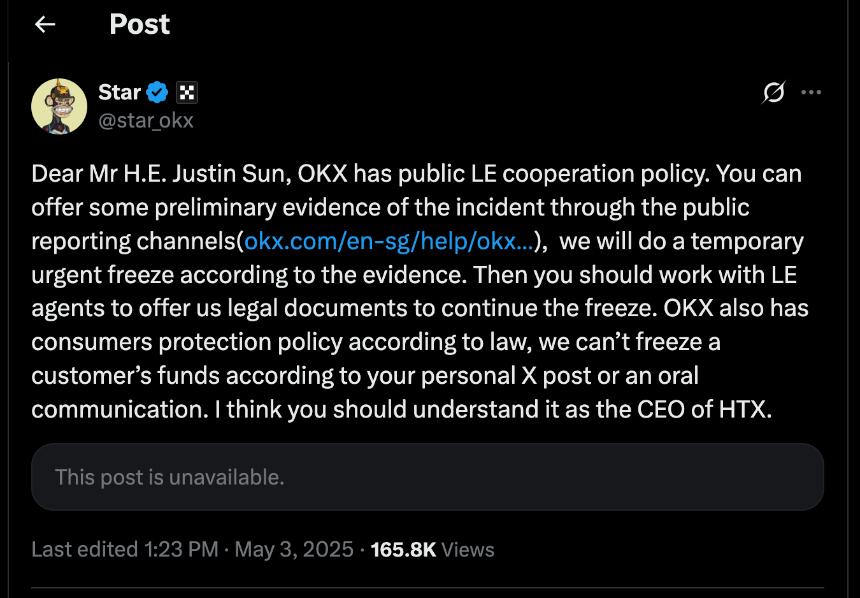The image size is (860, 598).
Task: Click the @star_okx username handle
Action: click(x=146, y=120)
